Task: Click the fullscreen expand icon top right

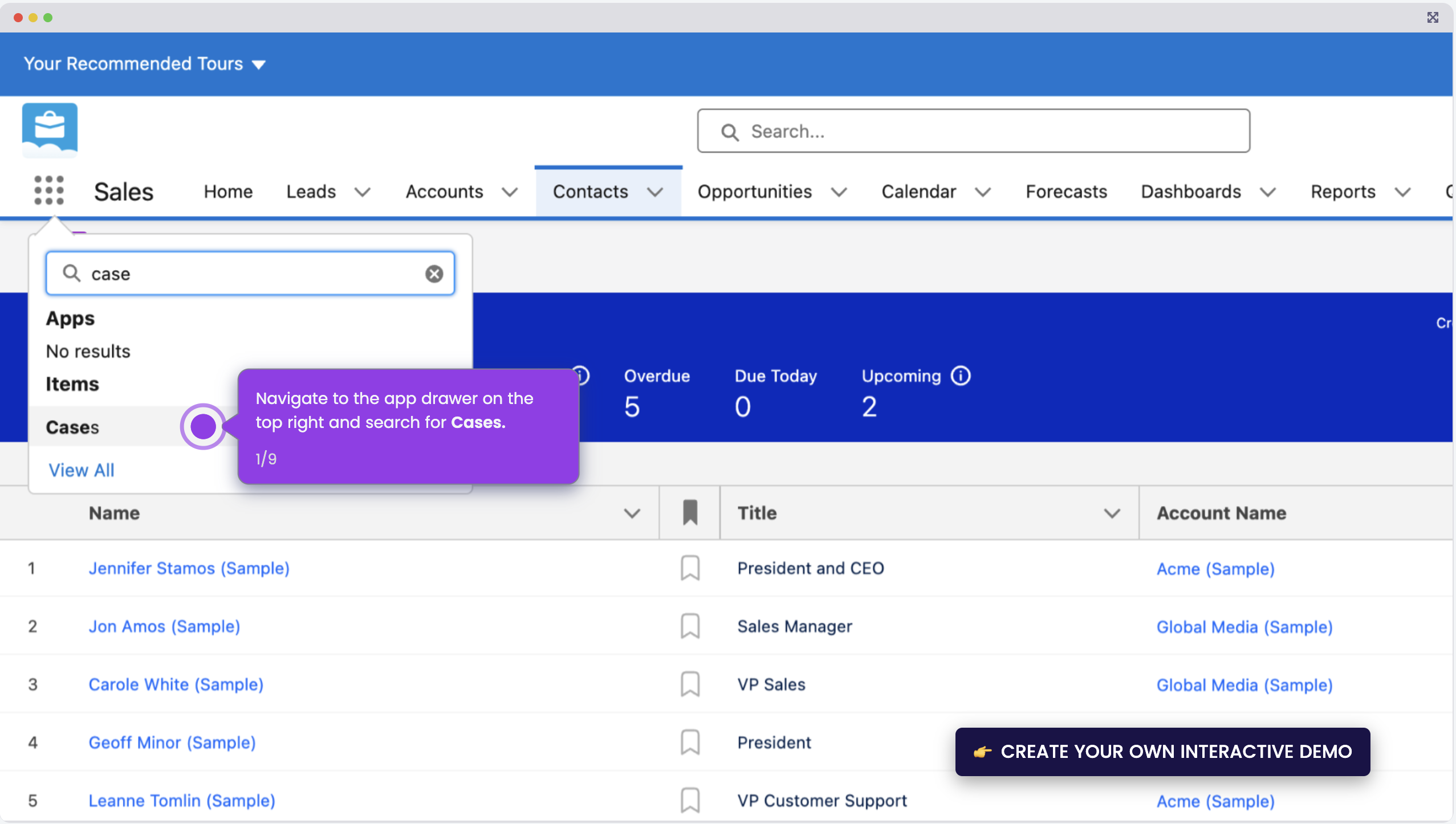Action: click(1433, 17)
